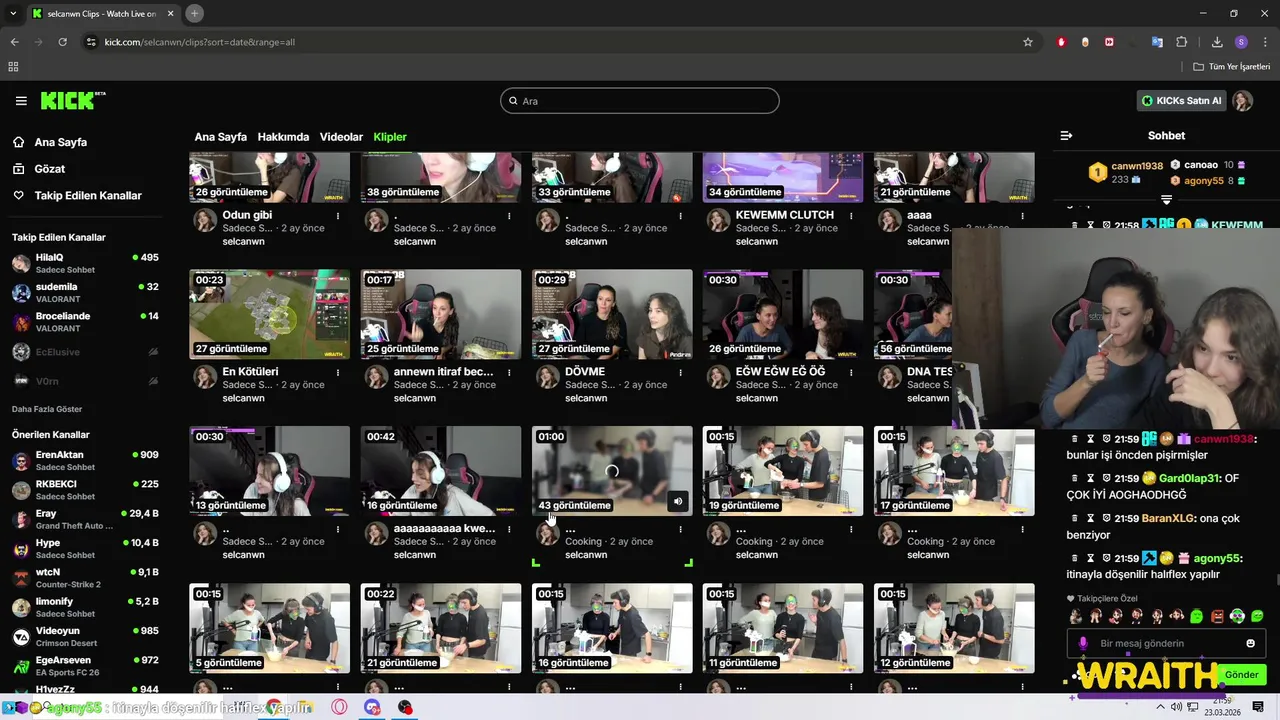Open ErenAktan recommended channel
The width and height of the screenshot is (1280, 720).
pyautogui.click(x=85, y=460)
